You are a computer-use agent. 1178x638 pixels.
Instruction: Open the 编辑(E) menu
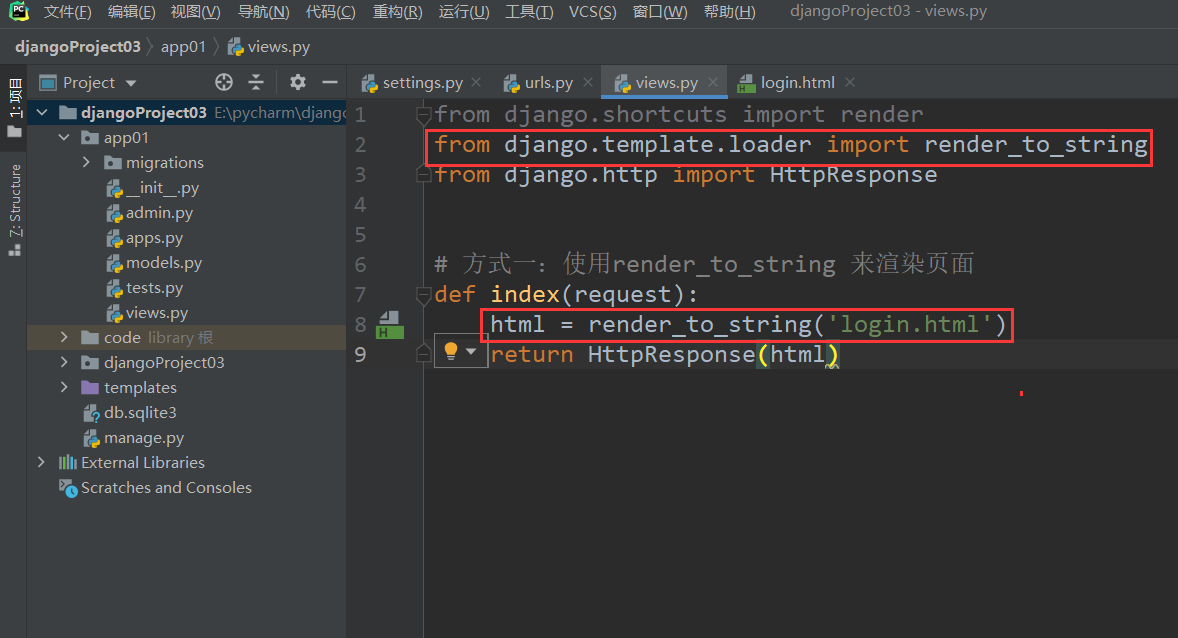coord(131,12)
